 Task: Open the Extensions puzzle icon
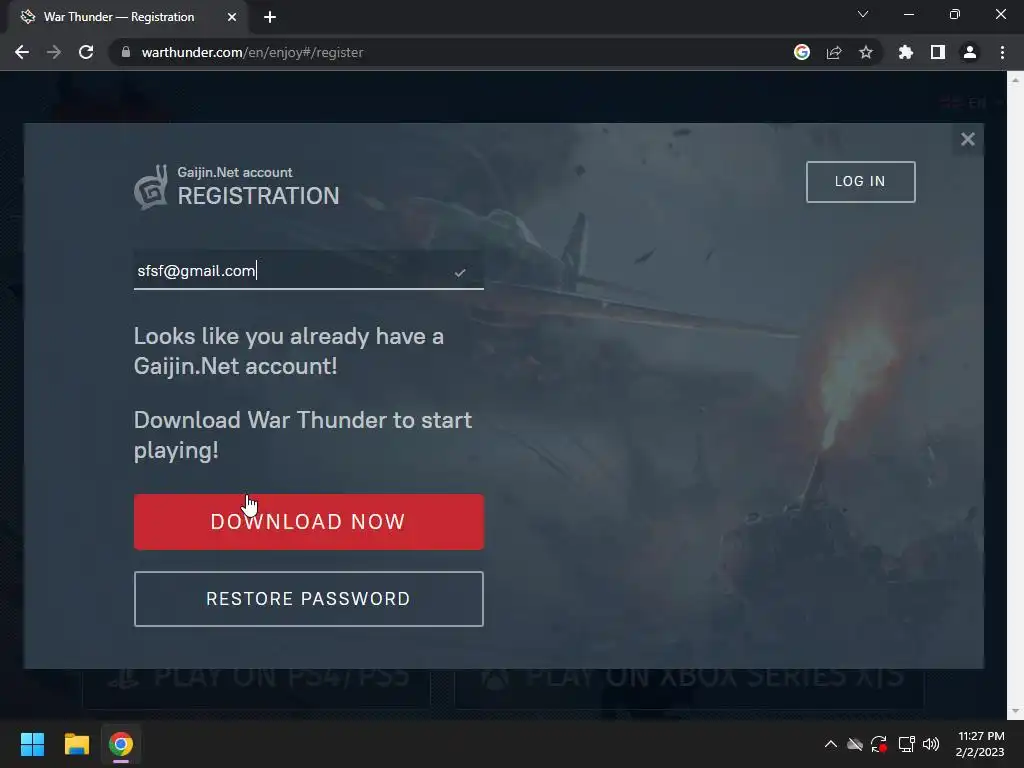[x=906, y=52]
